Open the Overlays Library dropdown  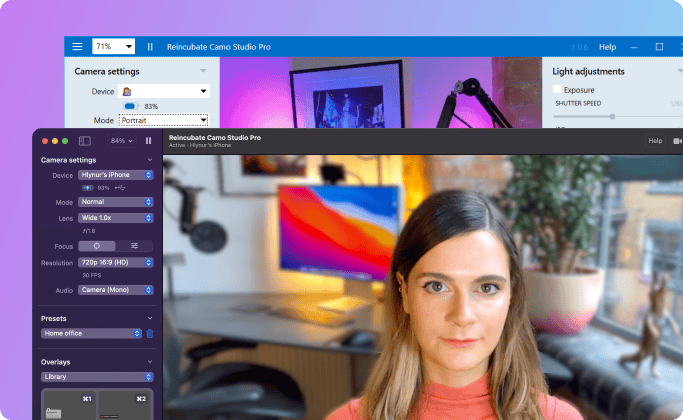tap(97, 377)
